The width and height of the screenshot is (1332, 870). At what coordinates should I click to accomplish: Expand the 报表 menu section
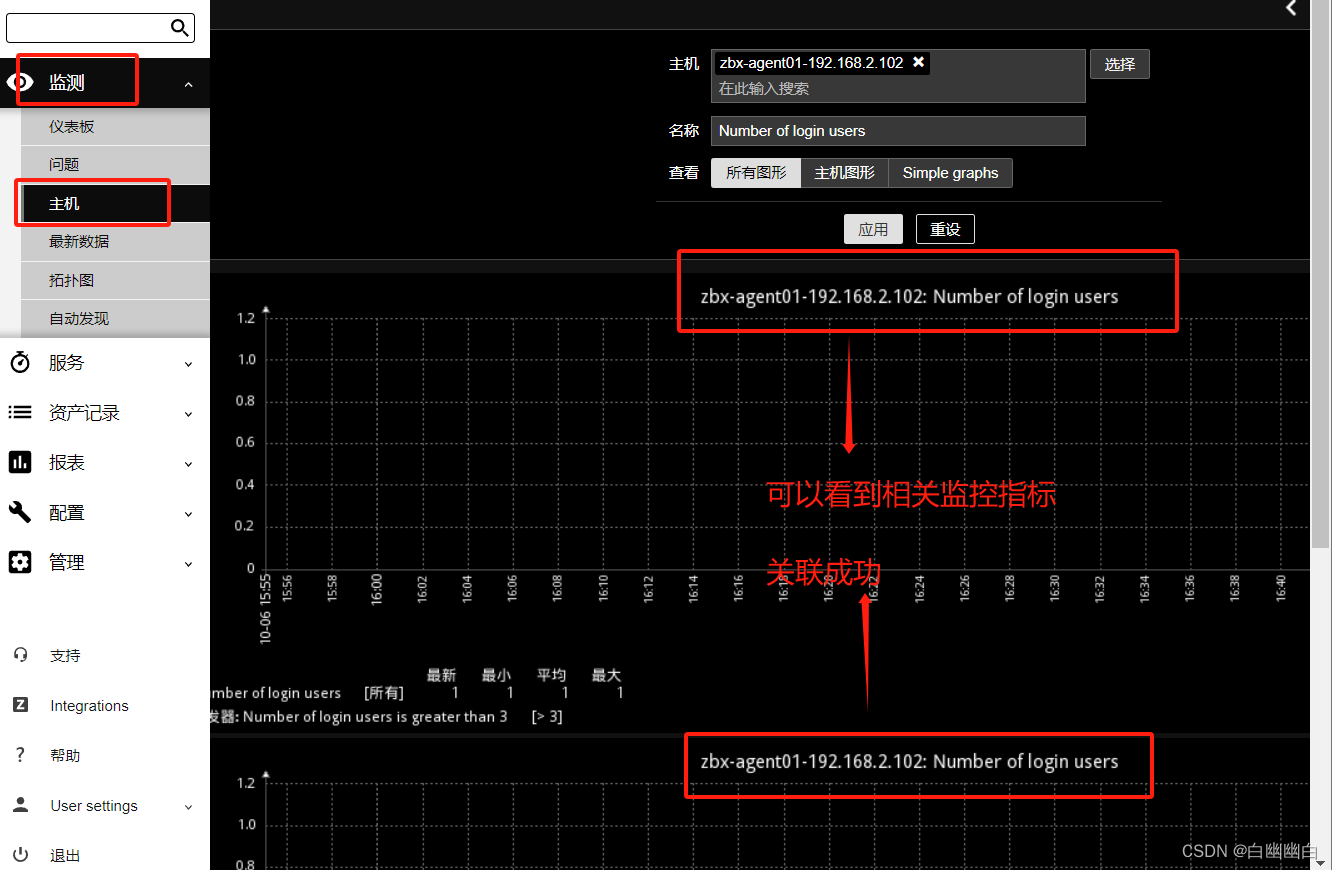pyautogui.click(x=188, y=464)
